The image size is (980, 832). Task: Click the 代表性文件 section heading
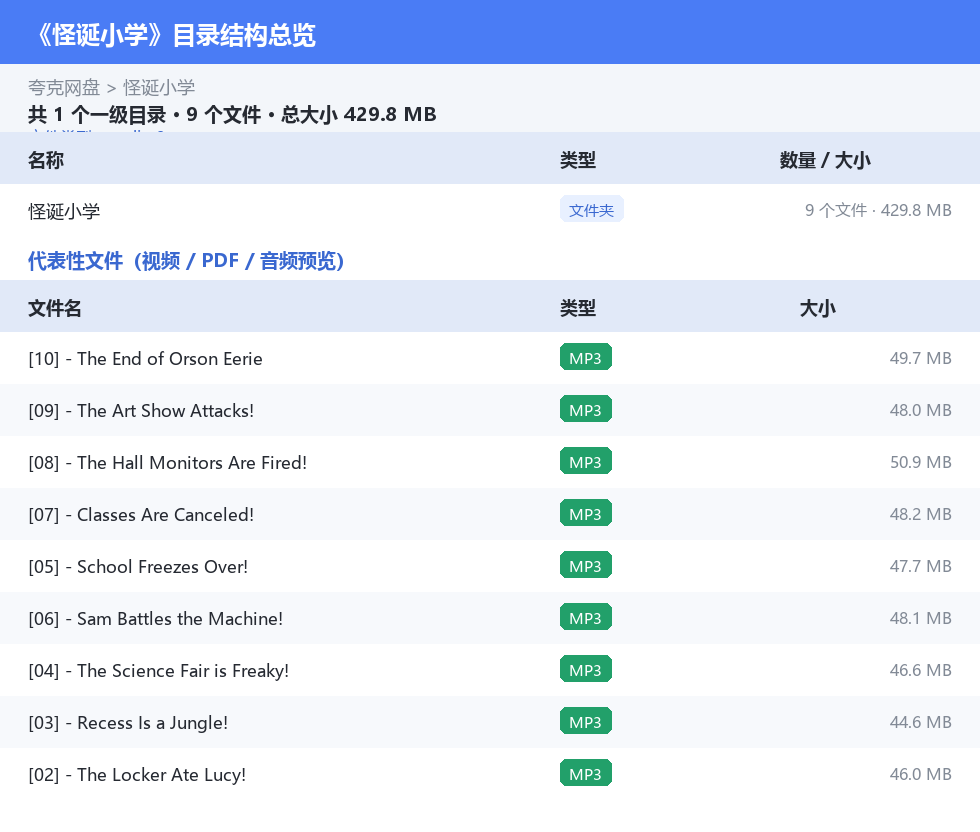(186, 261)
